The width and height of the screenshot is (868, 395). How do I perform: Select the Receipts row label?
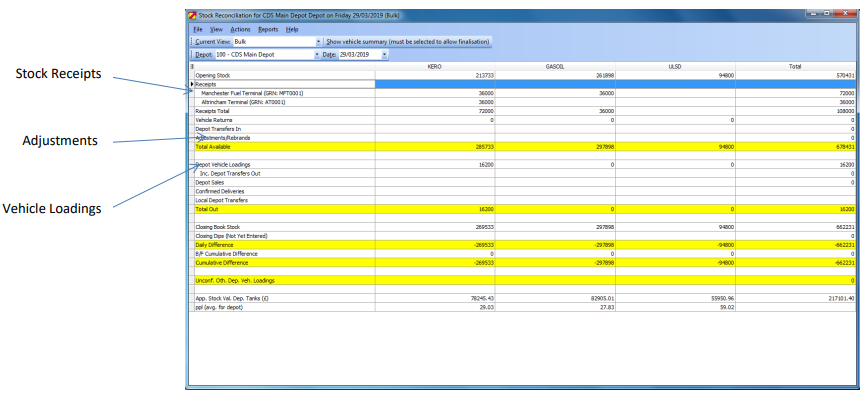pos(205,84)
